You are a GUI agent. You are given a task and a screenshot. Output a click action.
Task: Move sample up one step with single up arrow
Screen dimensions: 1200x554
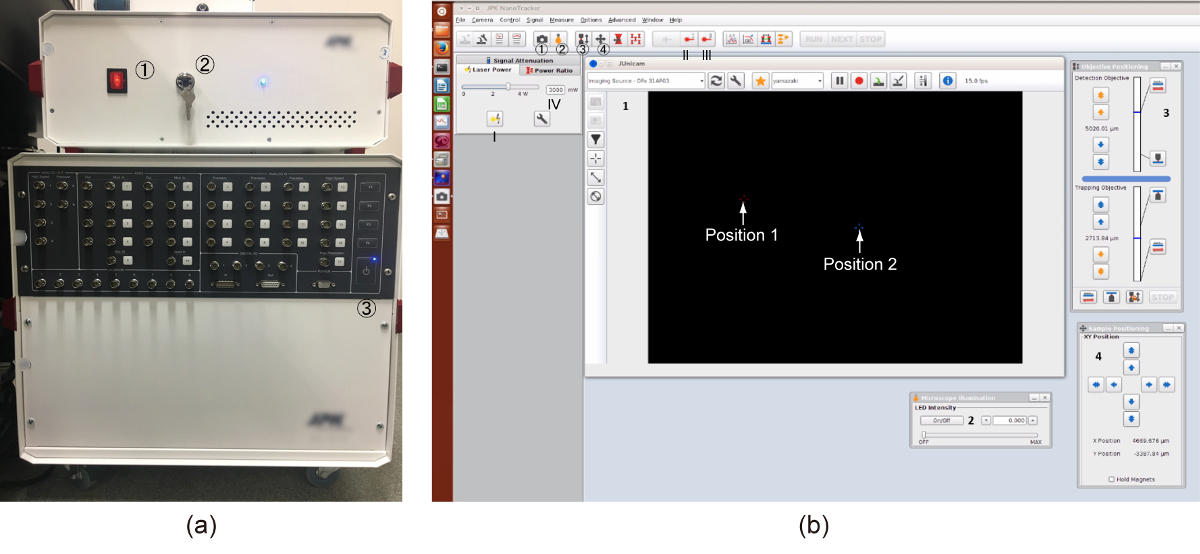tap(1131, 368)
